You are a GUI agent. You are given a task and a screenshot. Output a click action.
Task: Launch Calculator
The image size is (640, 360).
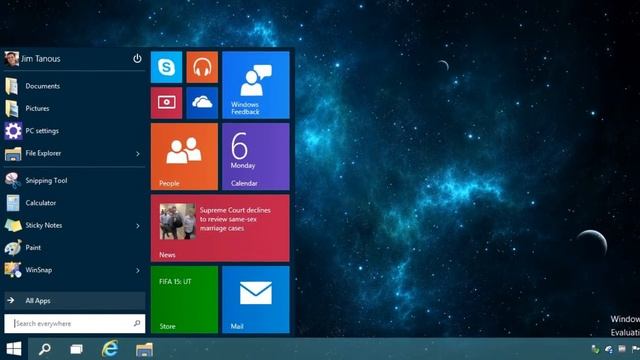(74, 203)
